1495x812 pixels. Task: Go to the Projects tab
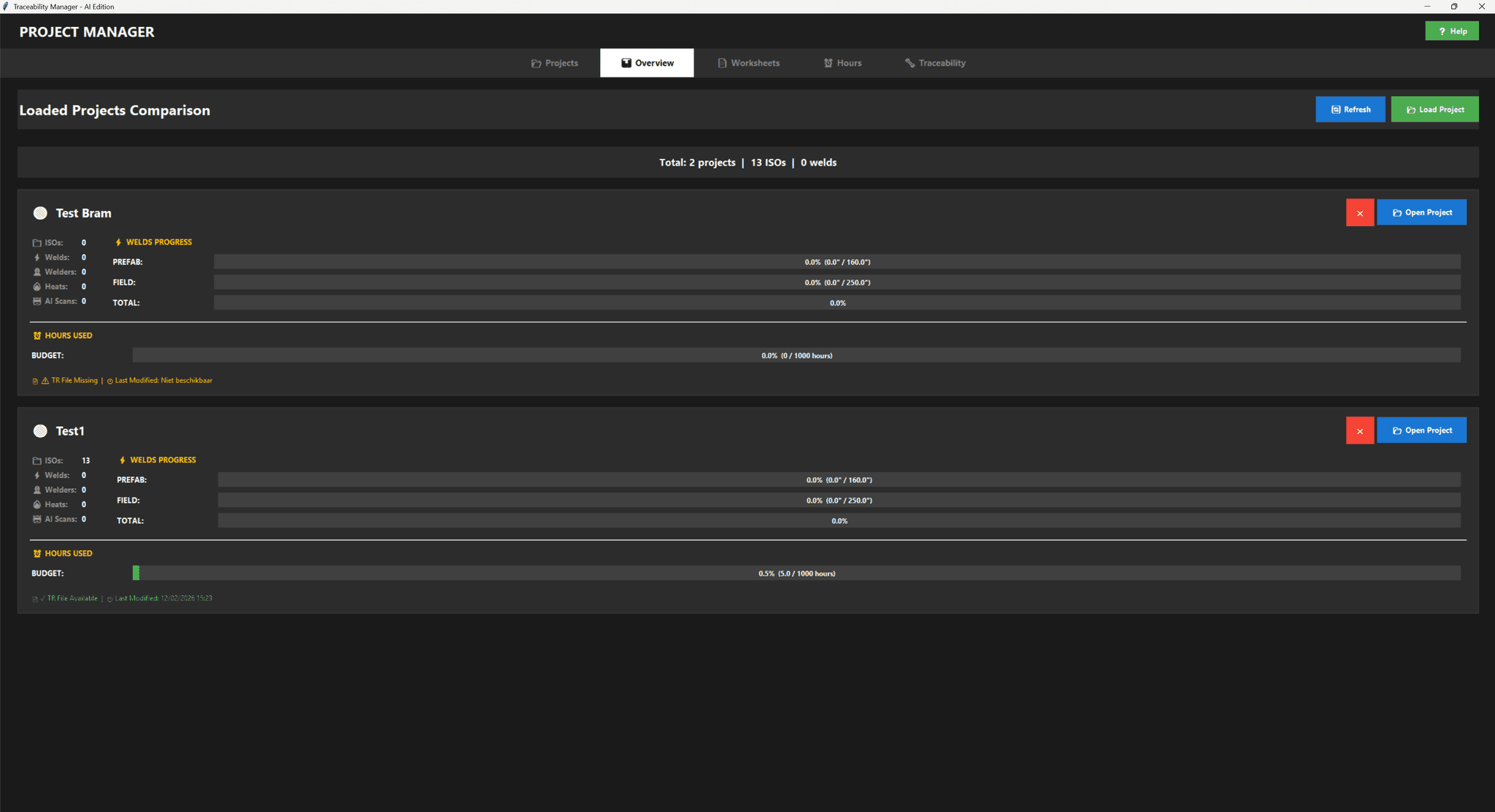click(555, 63)
